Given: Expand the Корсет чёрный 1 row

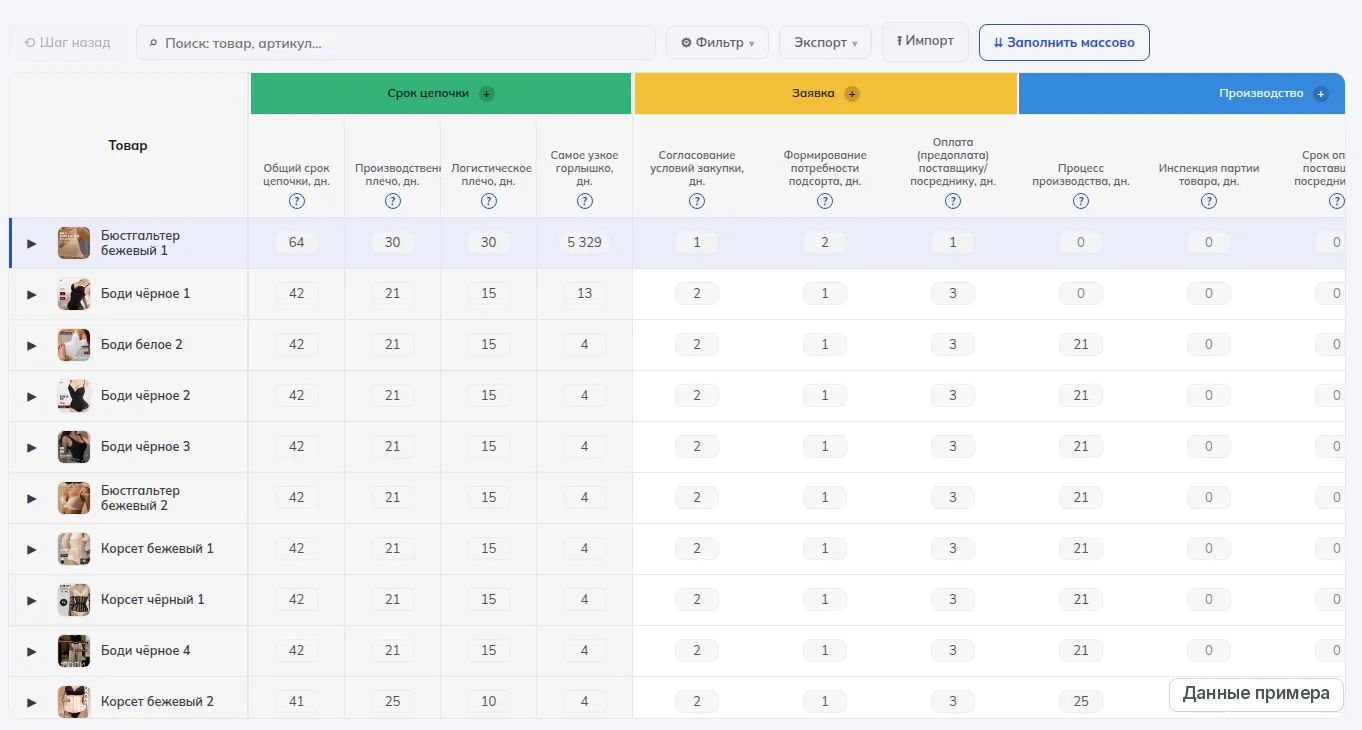Looking at the screenshot, I should (32, 600).
